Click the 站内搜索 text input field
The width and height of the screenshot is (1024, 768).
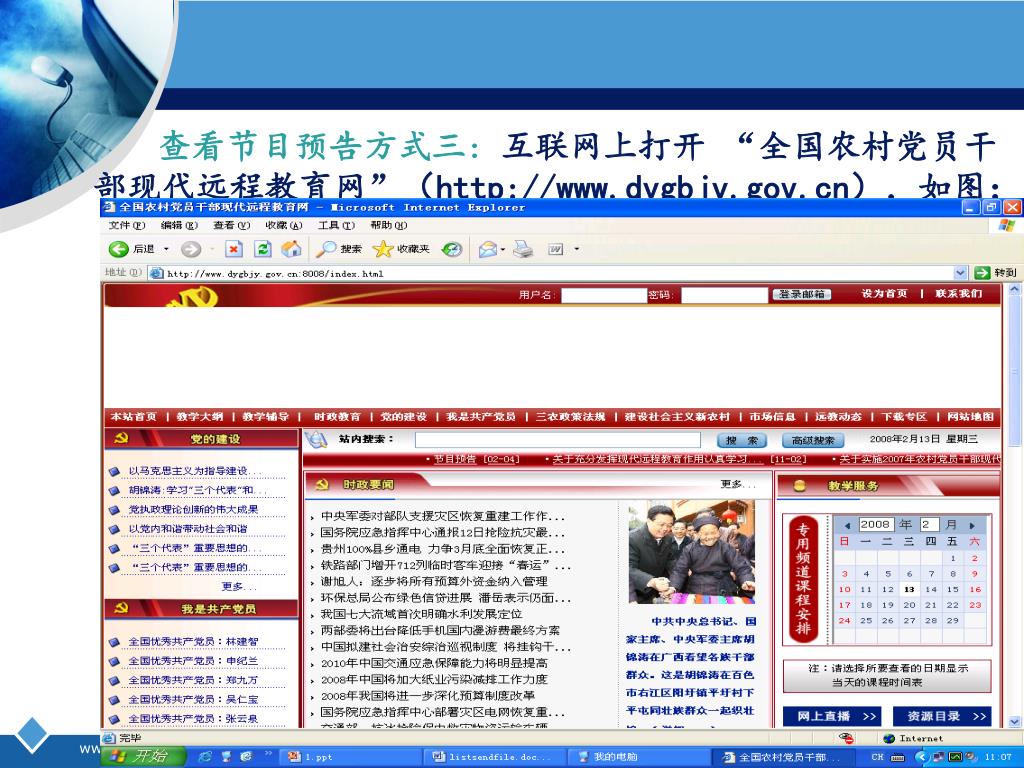[558, 440]
